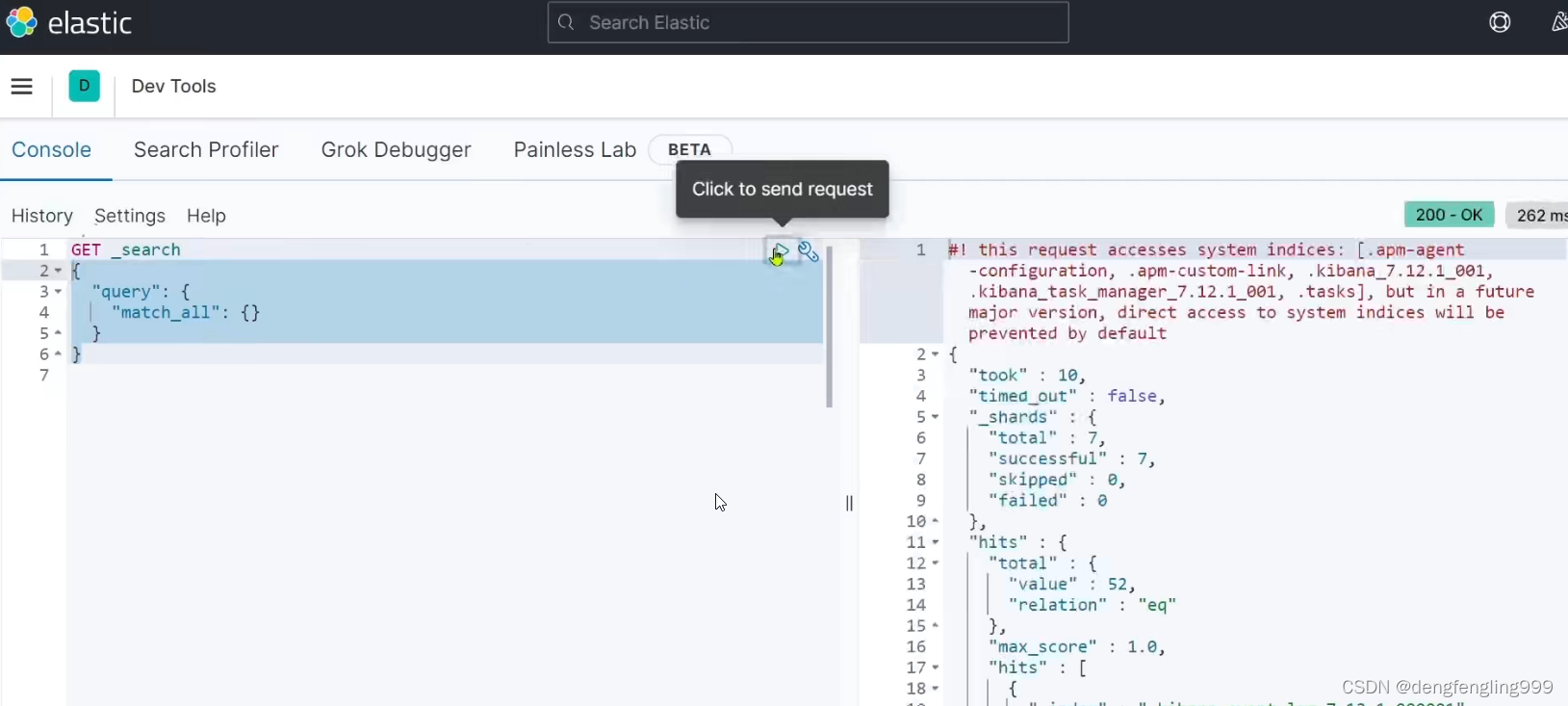Open console Settings
This screenshot has height=706, width=1568.
pyautogui.click(x=130, y=216)
